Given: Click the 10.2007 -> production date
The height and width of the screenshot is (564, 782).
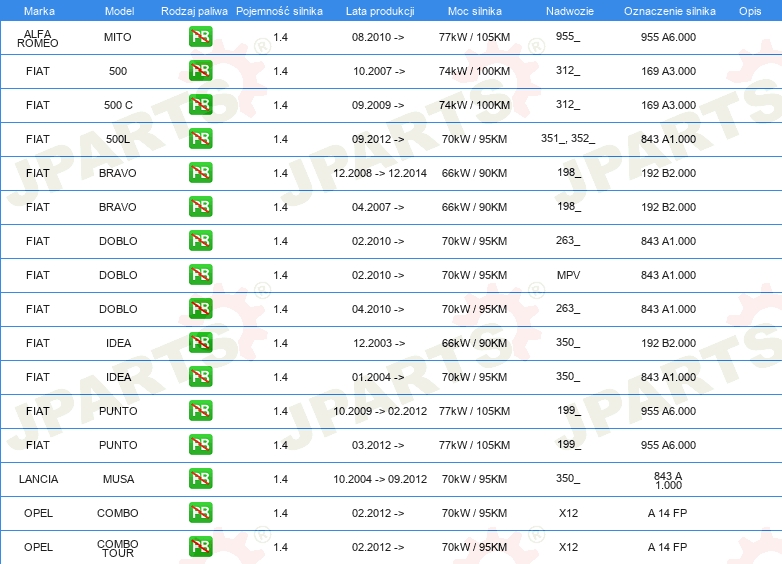Looking at the screenshot, I should [379, 71].
